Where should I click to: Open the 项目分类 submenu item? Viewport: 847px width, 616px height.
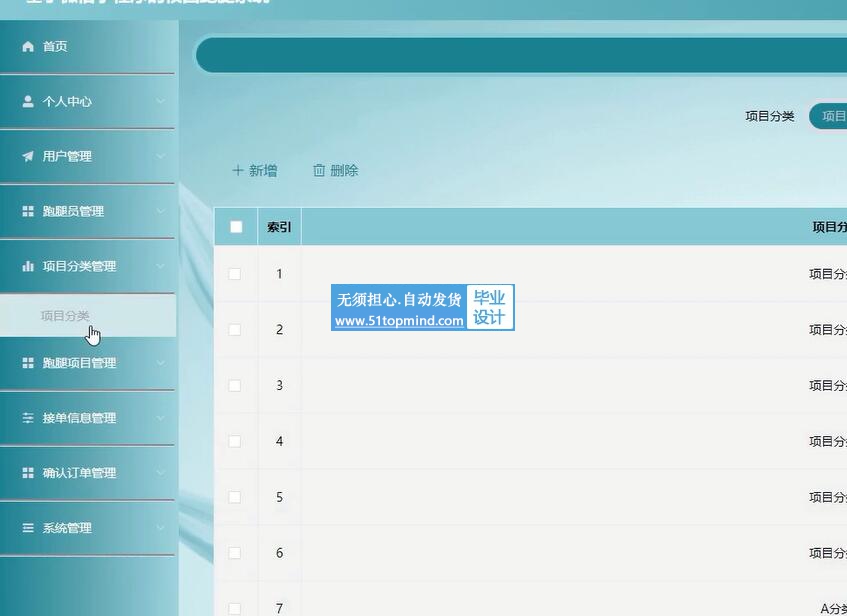(65, 316)
